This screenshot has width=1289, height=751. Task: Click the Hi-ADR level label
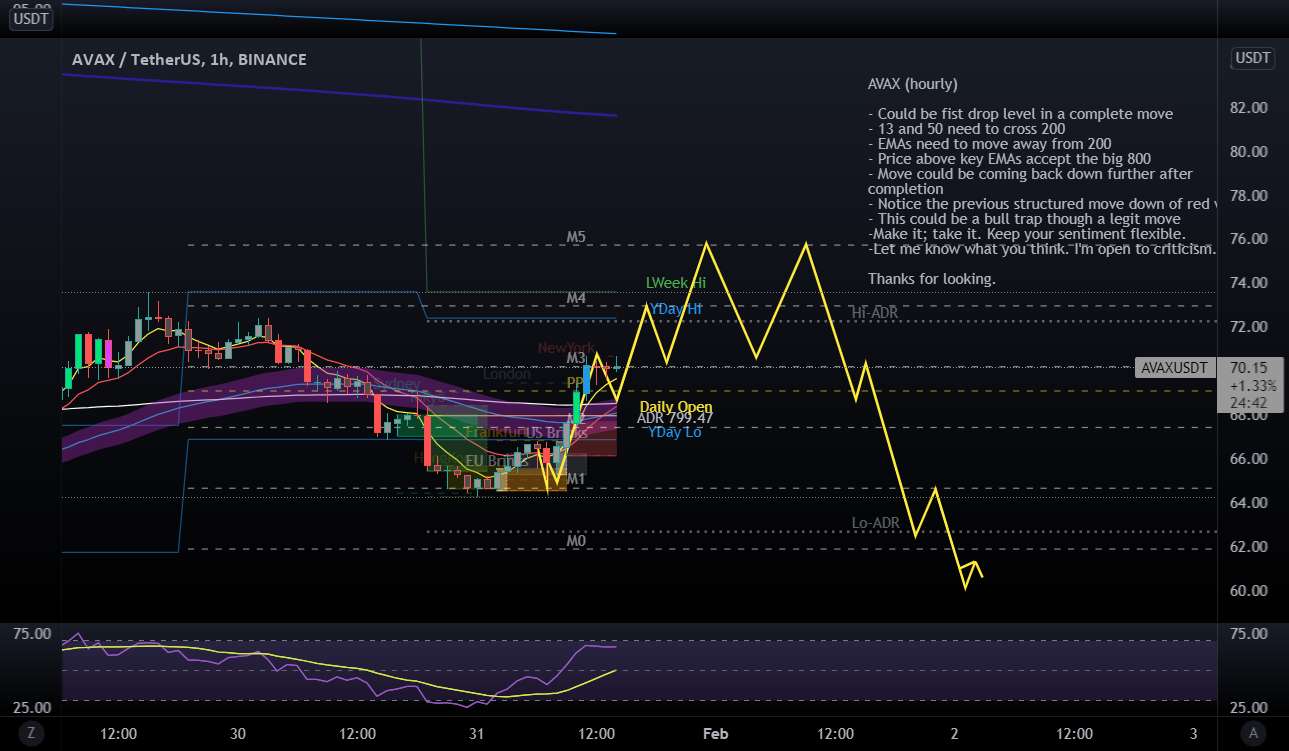point(874,313)
